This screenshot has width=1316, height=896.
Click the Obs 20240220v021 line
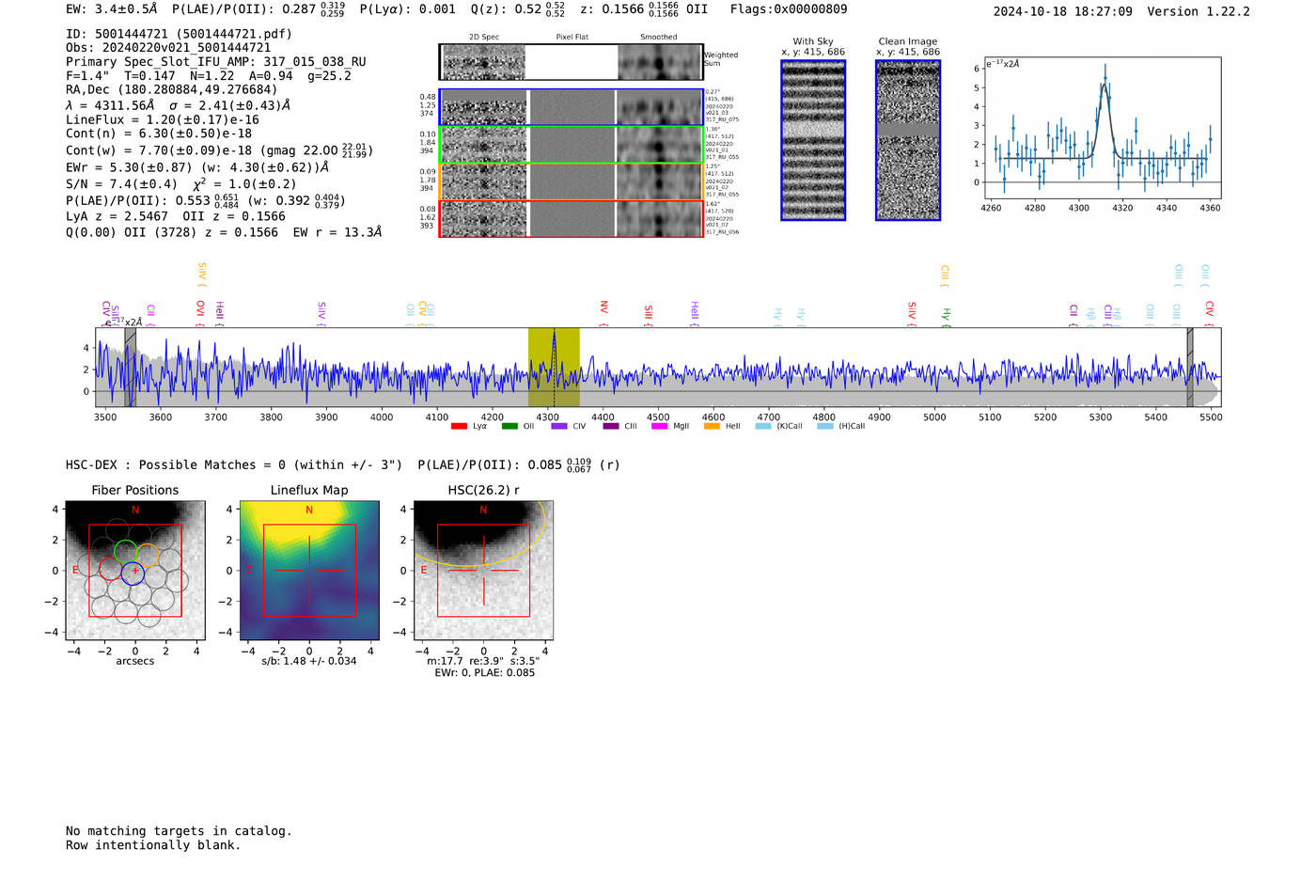(x=168, y=48)
